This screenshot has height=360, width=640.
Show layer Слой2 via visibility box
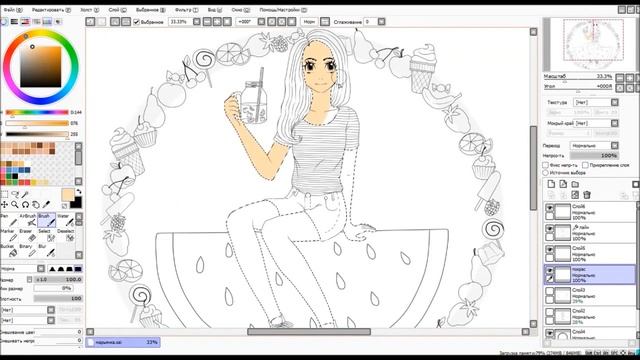[x=550, y=312]
